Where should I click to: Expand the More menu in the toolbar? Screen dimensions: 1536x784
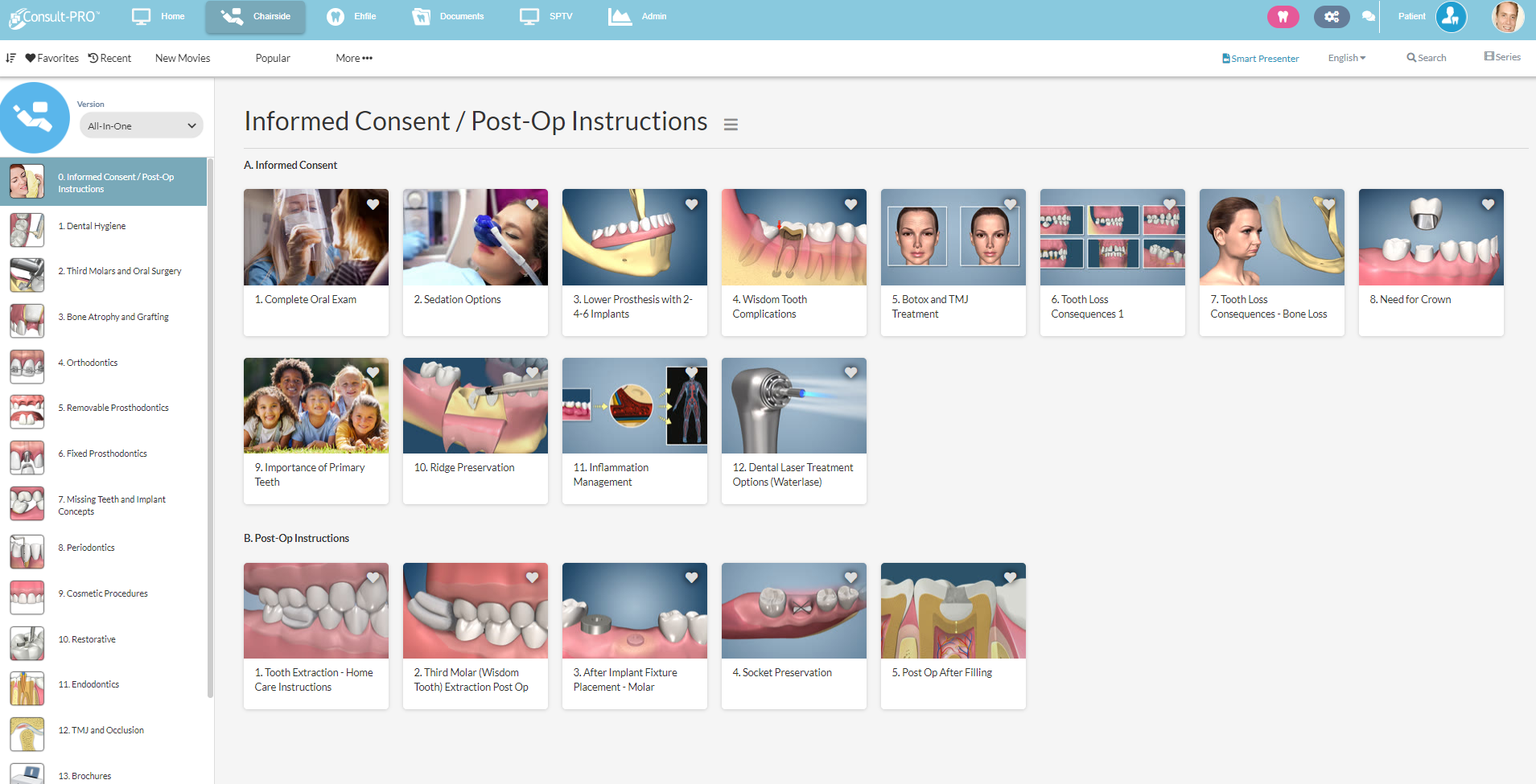tap(352, 57)
